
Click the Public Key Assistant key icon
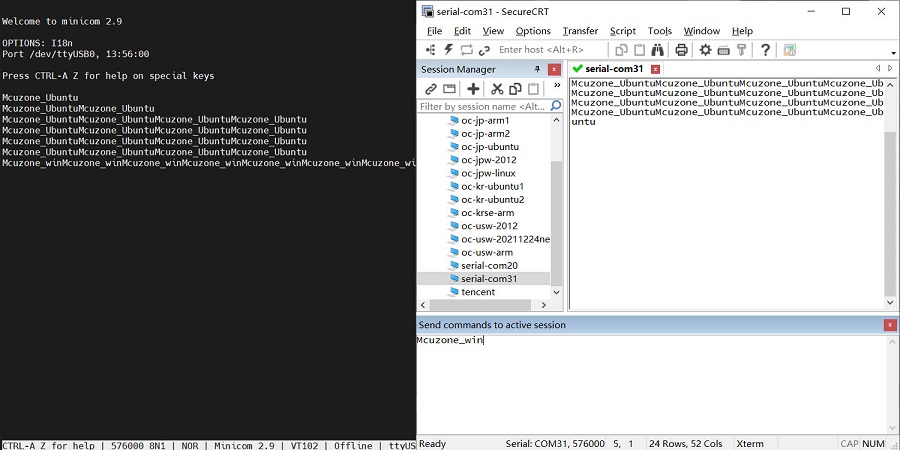(741, 50)
